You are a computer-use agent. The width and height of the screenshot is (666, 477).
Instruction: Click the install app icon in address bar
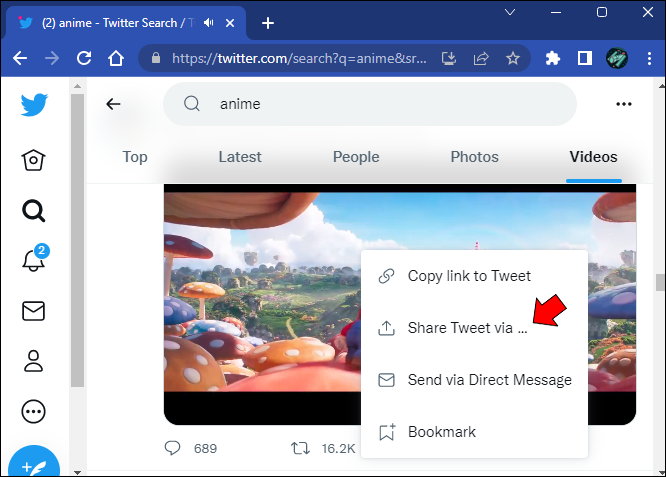tap(449, 58)
